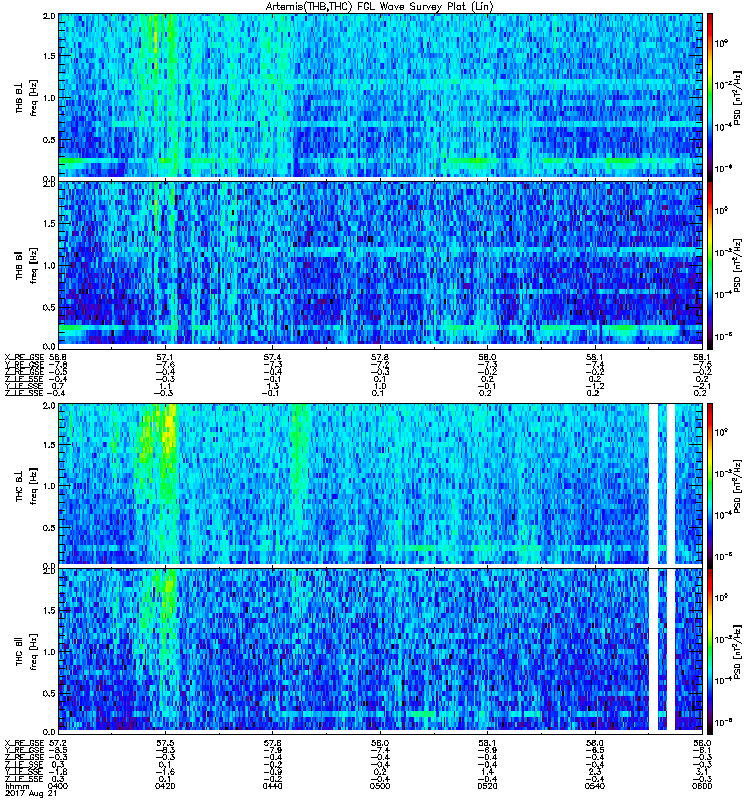750x800 pixels.
Task: Click the 0400 time axis label
Action: [57, 786]
